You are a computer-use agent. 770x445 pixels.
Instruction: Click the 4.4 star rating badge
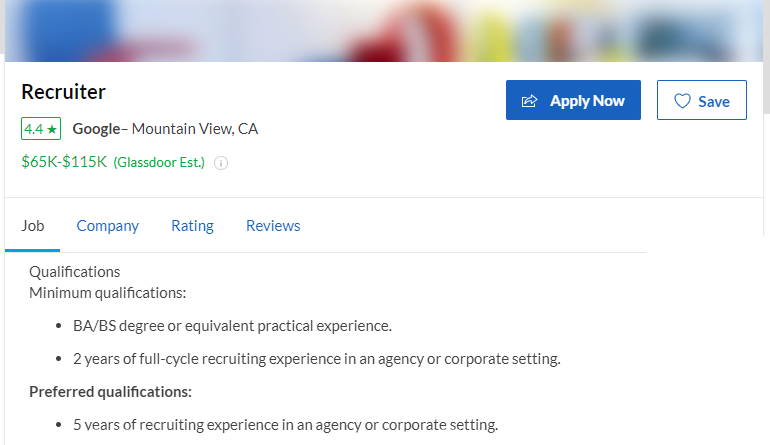tap(41, 129)
